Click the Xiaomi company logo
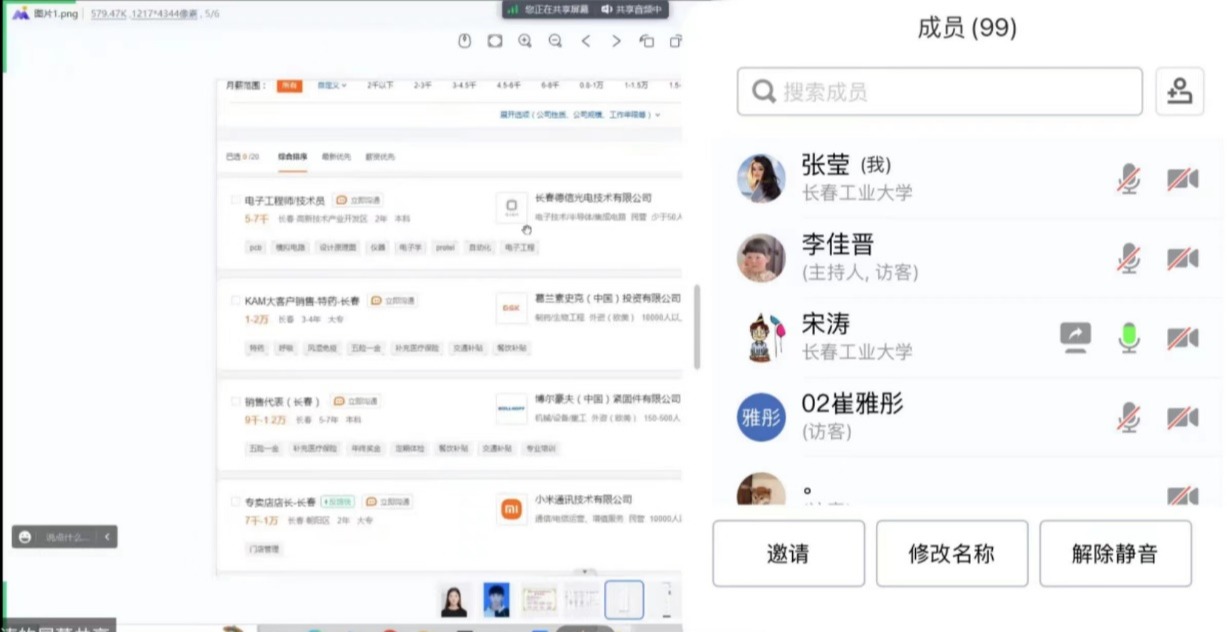Screen dimensions: 1227x632 (x=512, y=509)
